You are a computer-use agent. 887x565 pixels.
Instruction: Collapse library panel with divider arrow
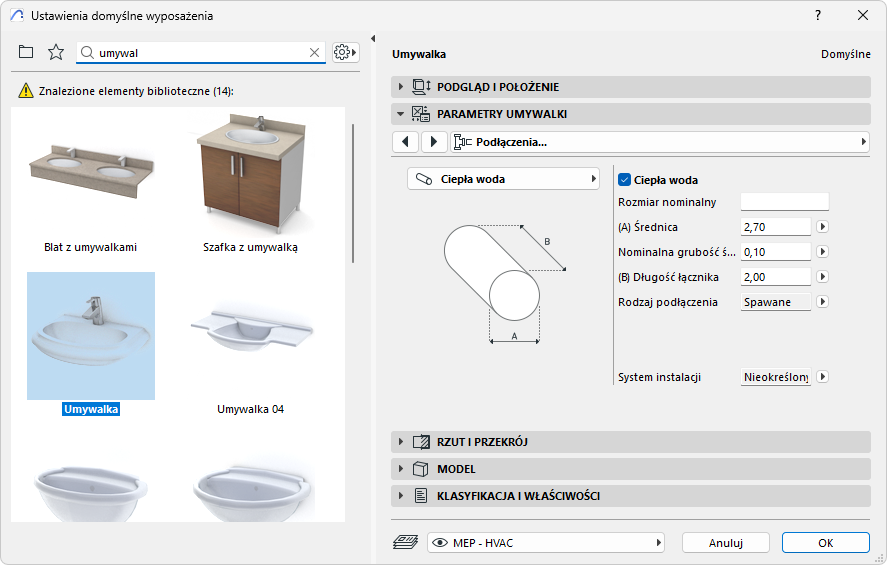372,39
